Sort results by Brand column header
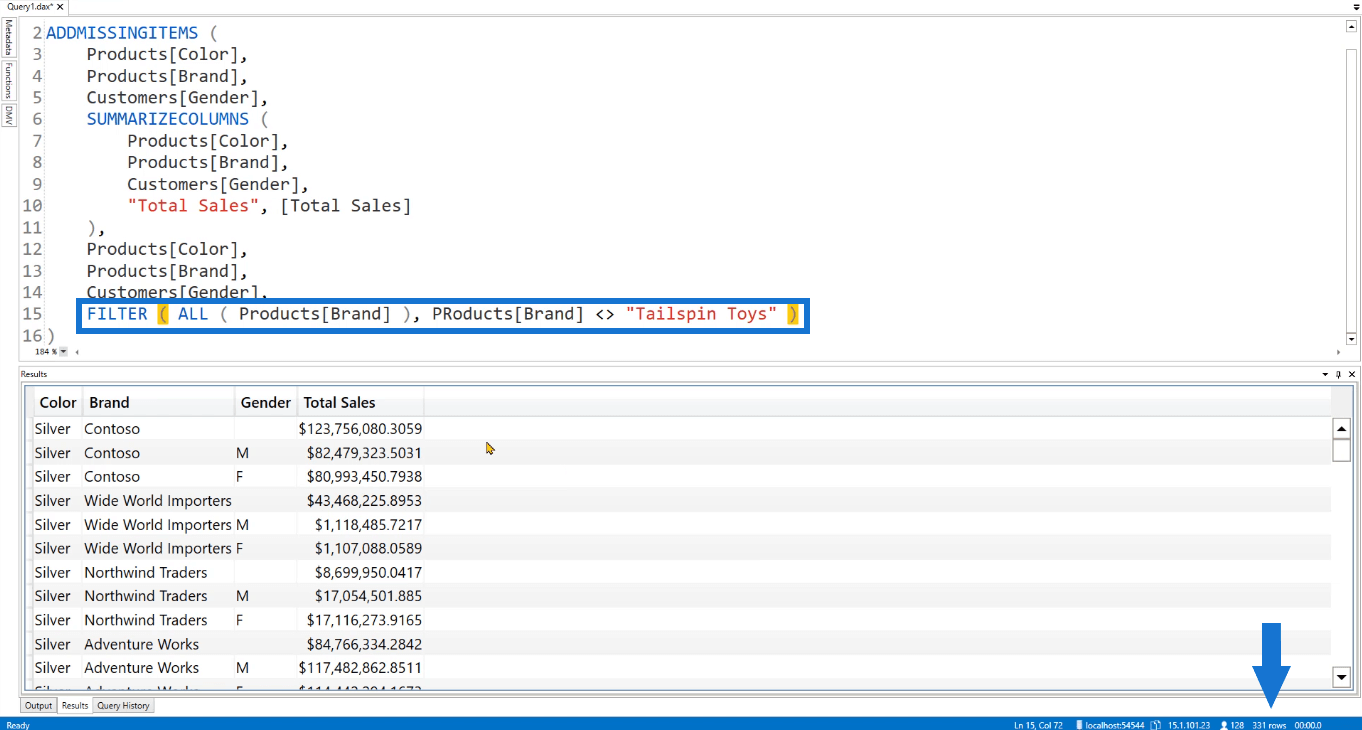This screenshot has width=1362, height=730. coord(159,402)
